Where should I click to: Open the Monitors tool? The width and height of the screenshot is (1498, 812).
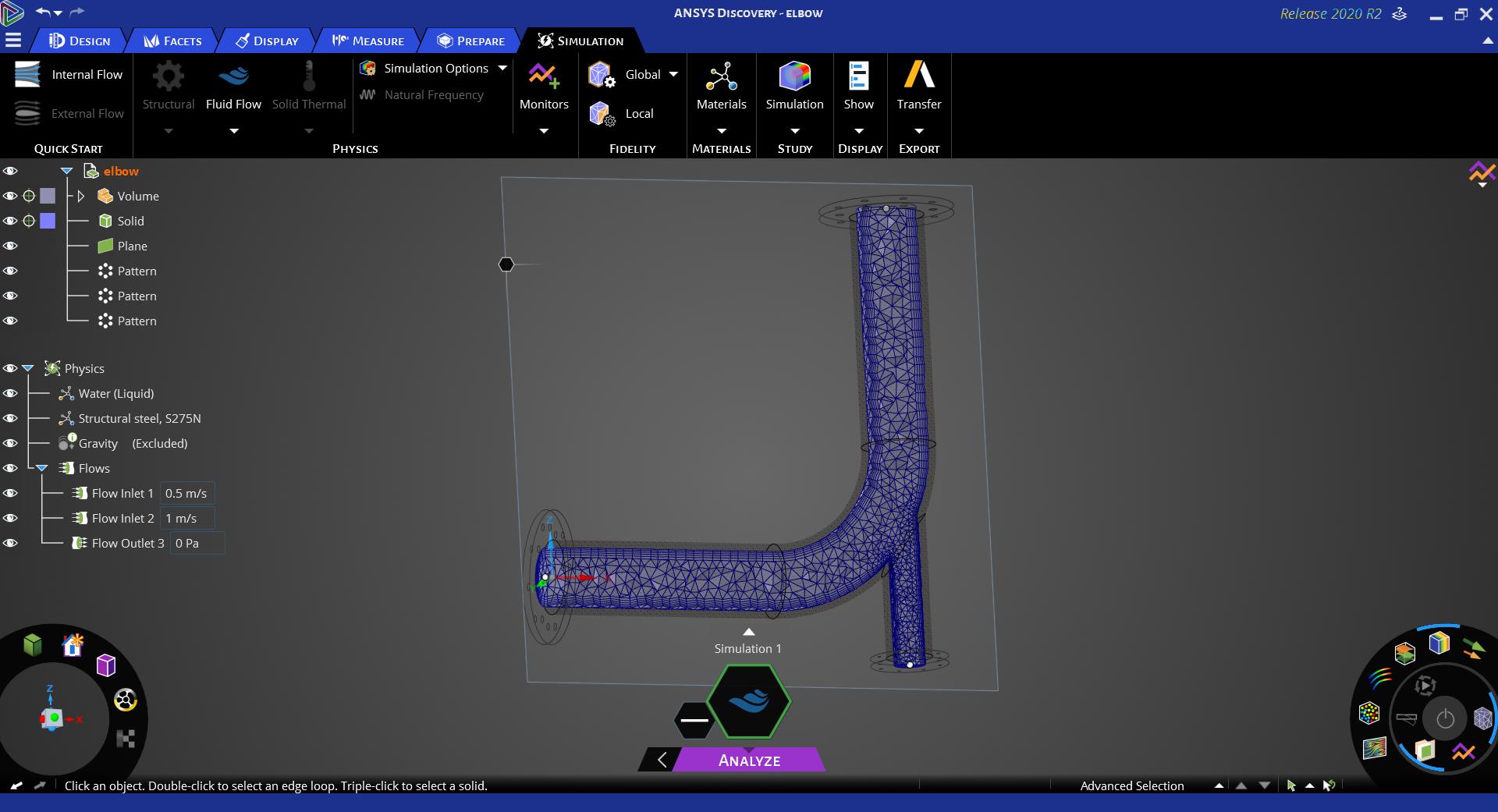(x=544, y=87)
